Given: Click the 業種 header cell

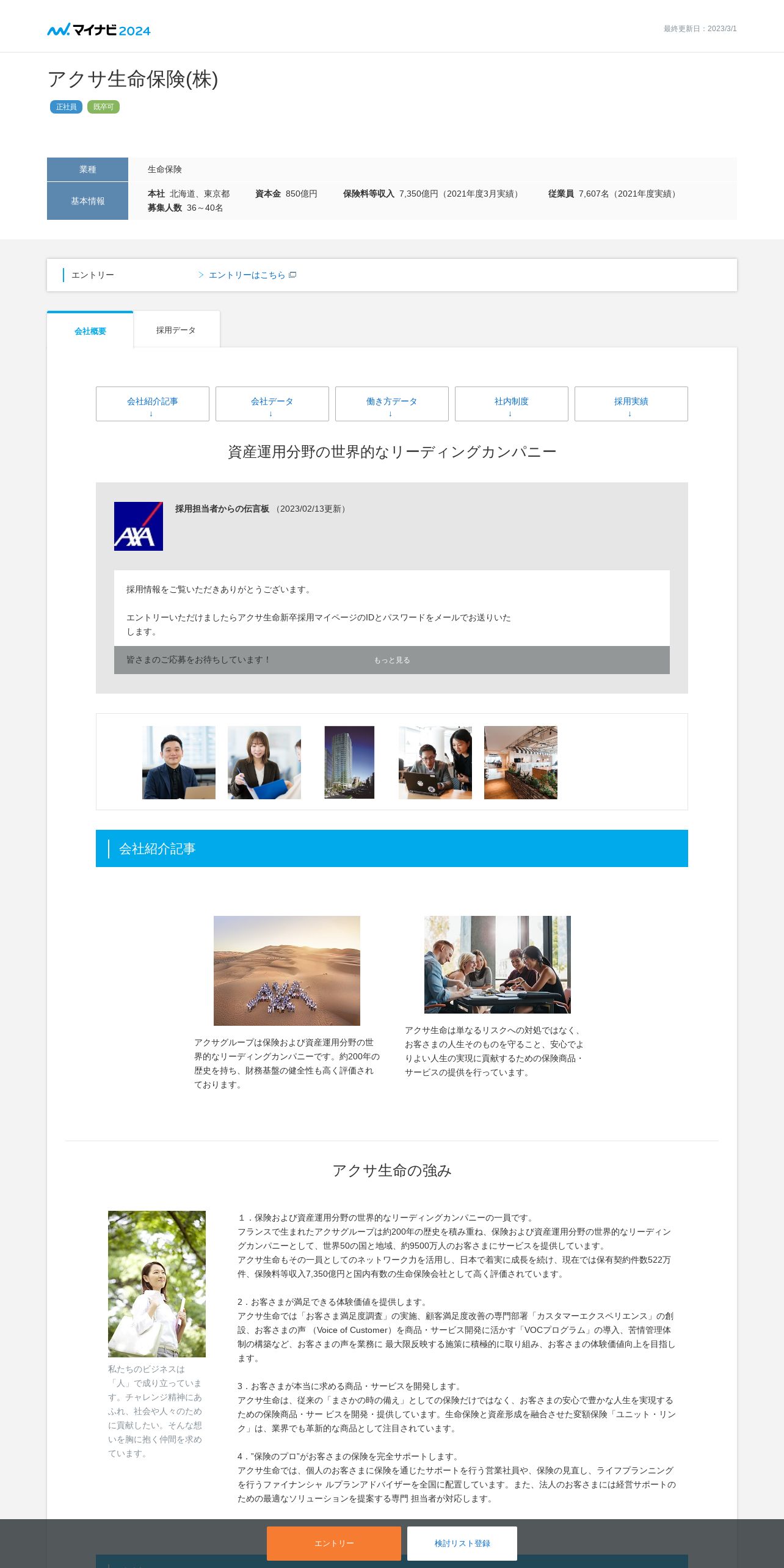Looking at the screenshot, I should [x=87, y=169].
